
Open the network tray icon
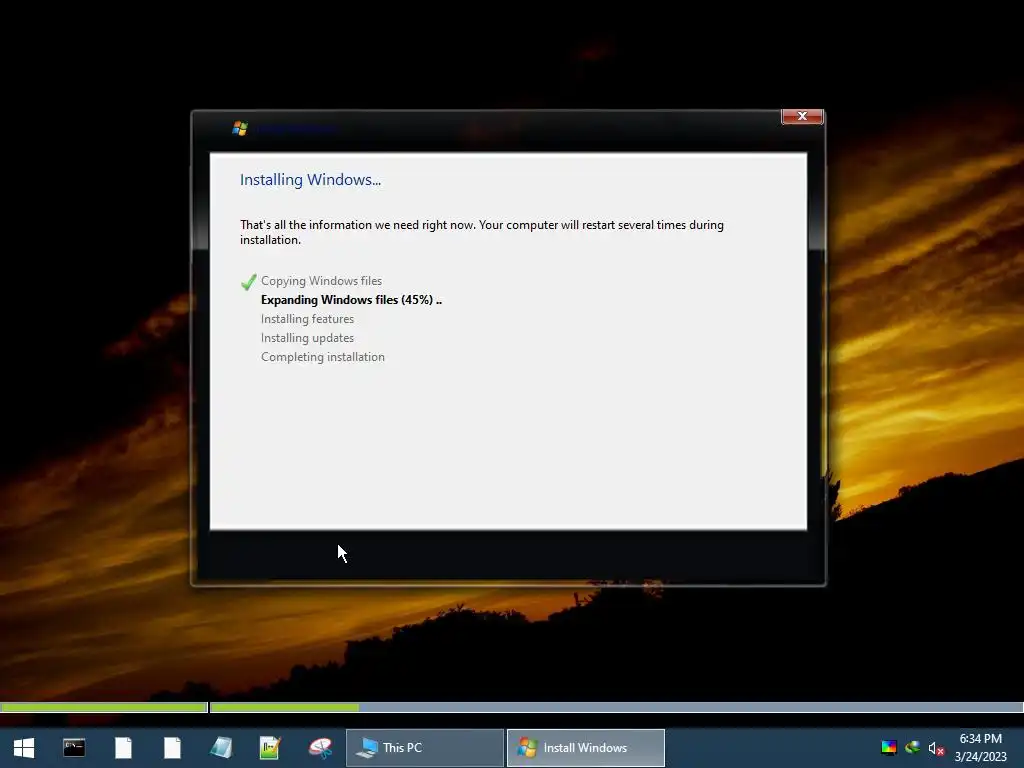point(912,748)
